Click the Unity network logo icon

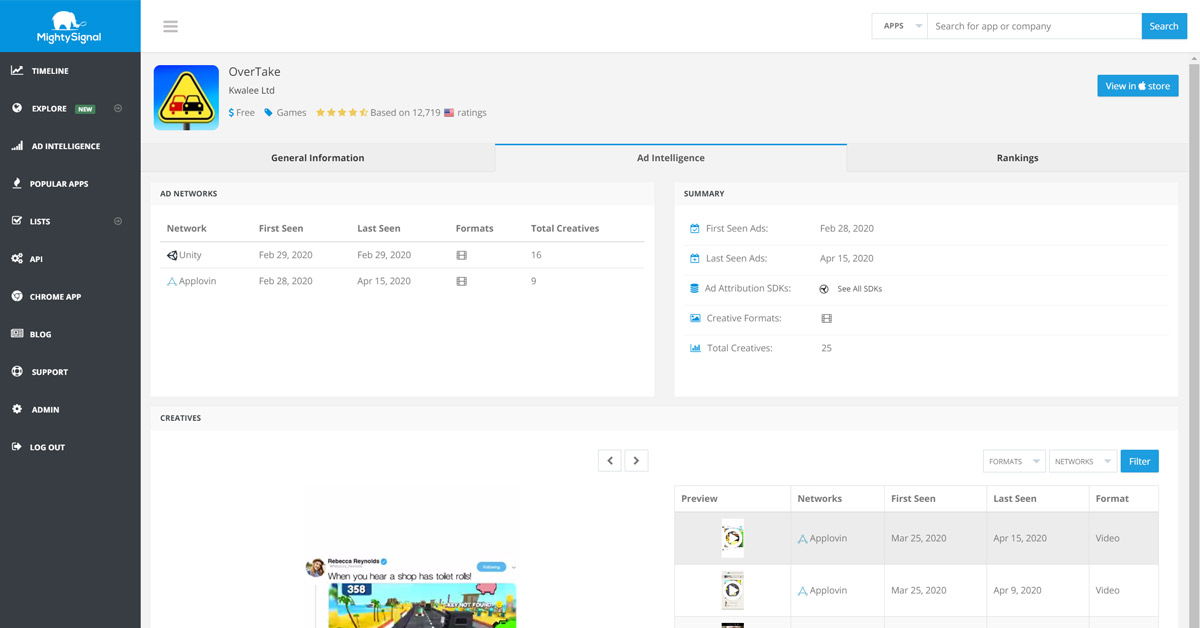tap(172, 255)
